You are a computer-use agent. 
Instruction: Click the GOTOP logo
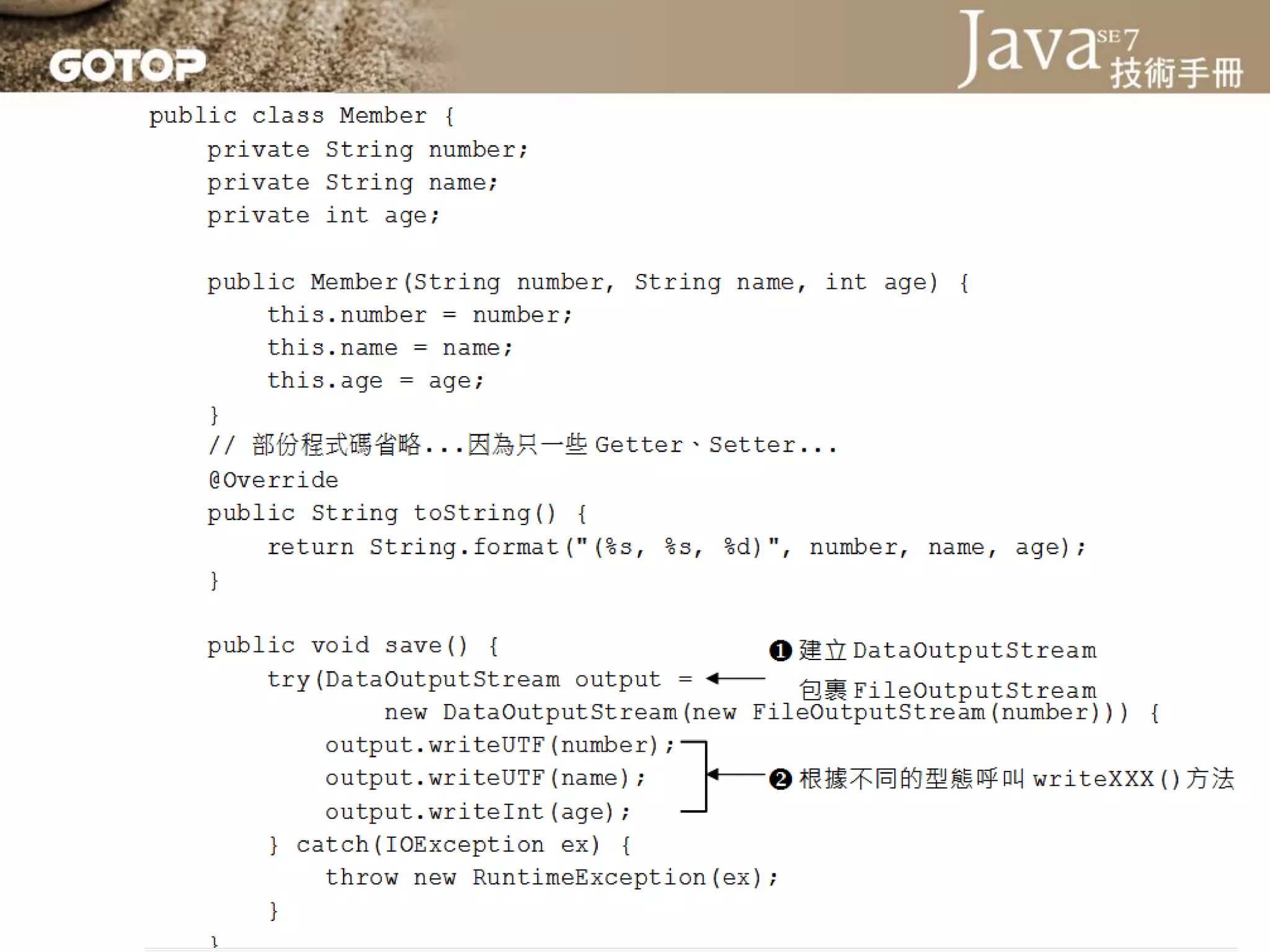[x=127, y=65]
